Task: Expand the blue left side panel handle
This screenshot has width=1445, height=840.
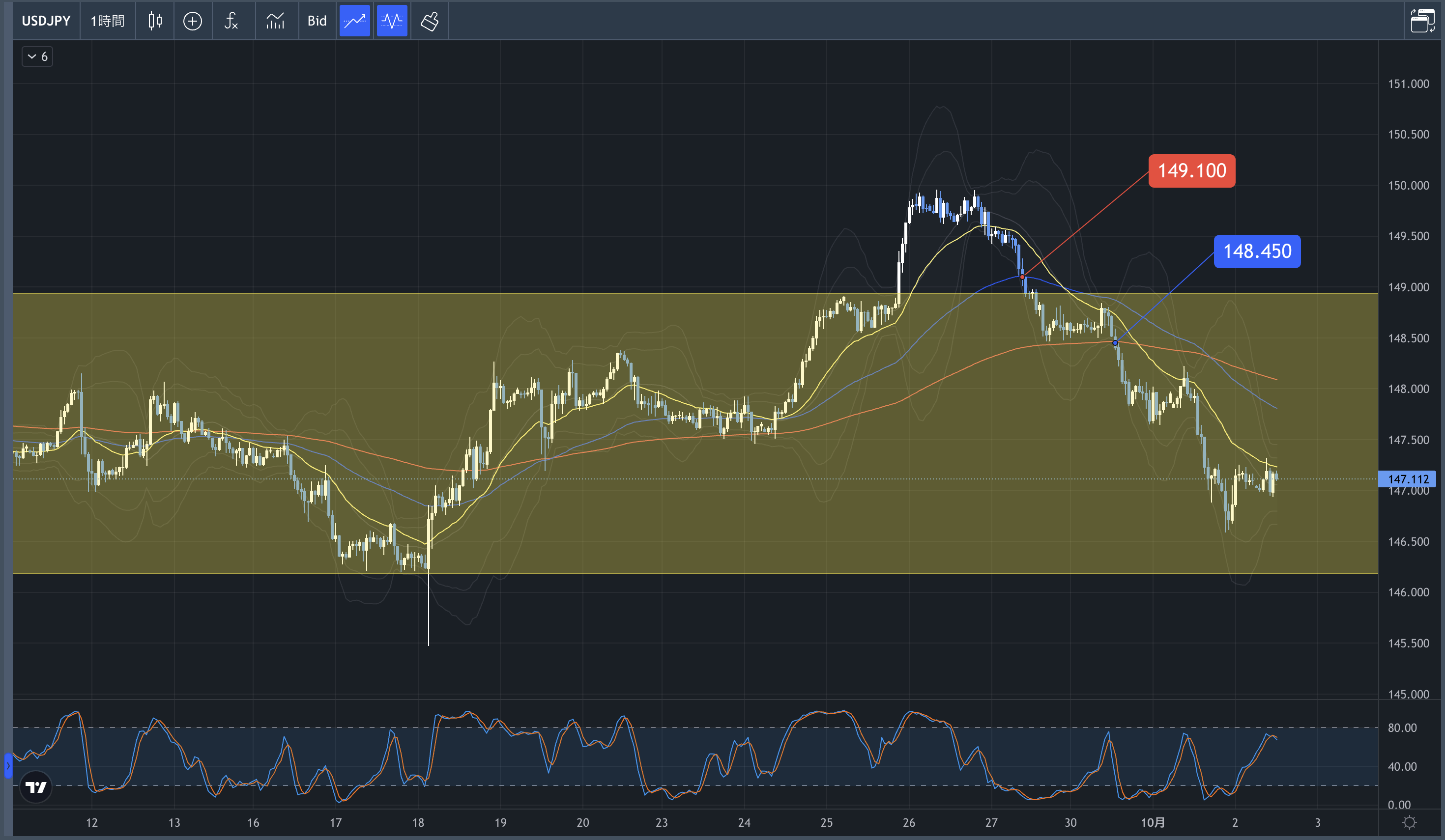Action: coord(8,765)
